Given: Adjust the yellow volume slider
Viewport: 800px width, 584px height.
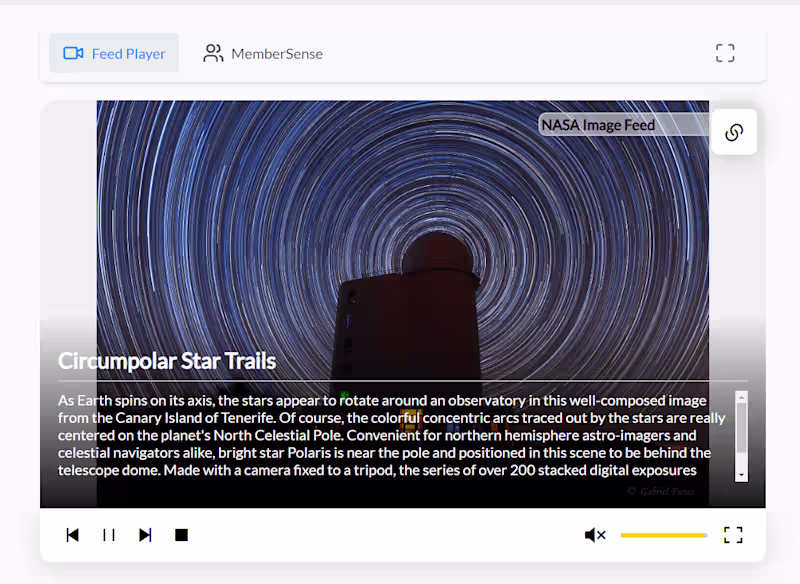Looking at the screenshot, I should (664, 535).
